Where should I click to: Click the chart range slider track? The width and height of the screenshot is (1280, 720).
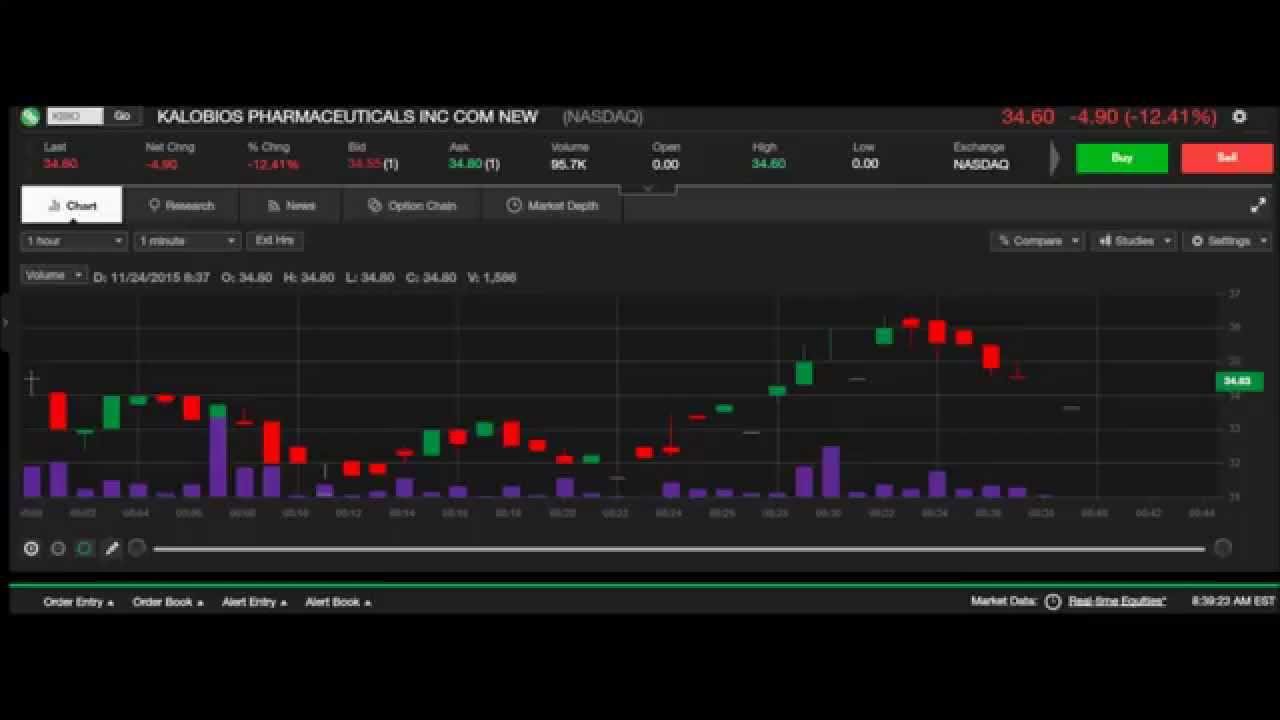click(679, 548)
